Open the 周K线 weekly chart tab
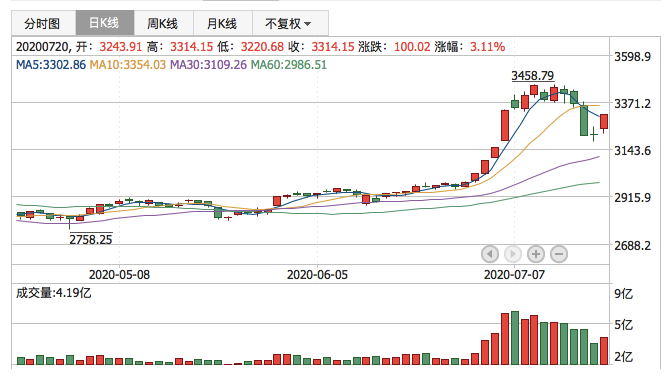The width and height of the screenshot is (670, 378). pyautogui.click(x=164, y=23)
